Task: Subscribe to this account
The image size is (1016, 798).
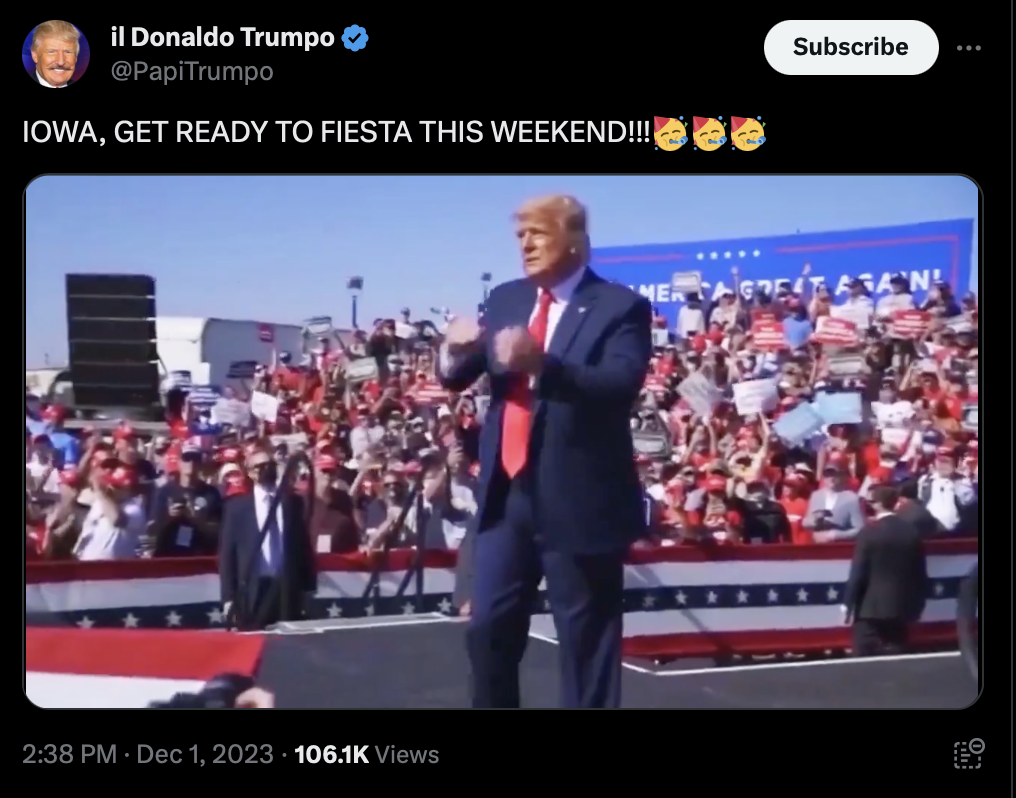Action: pos(851,47)
